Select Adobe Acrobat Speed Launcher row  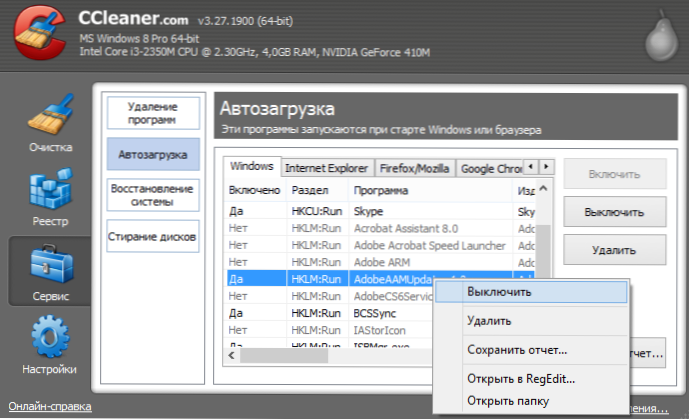click(x=381, y=246)
